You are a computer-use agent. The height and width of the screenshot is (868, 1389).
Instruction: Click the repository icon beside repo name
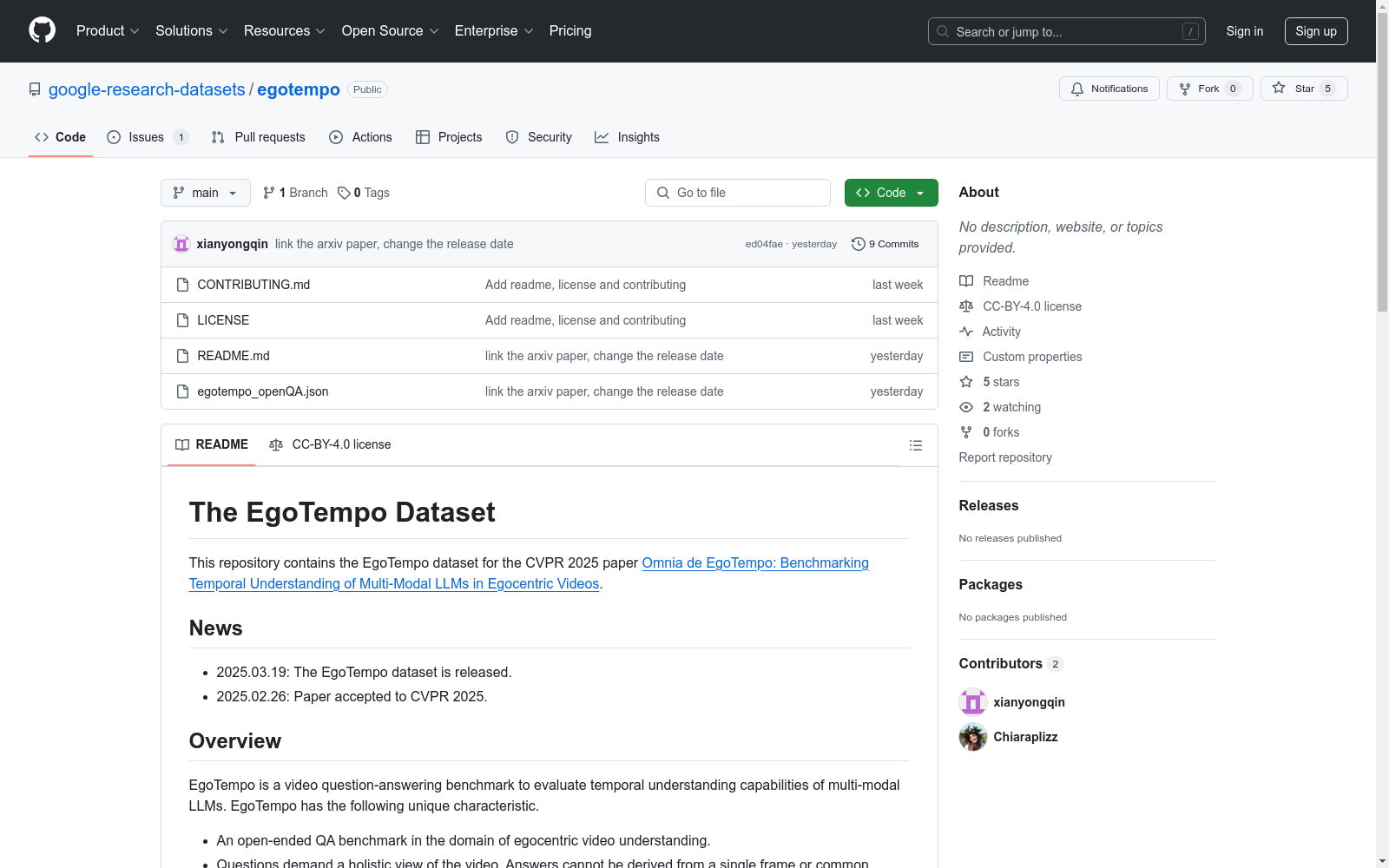35,89
